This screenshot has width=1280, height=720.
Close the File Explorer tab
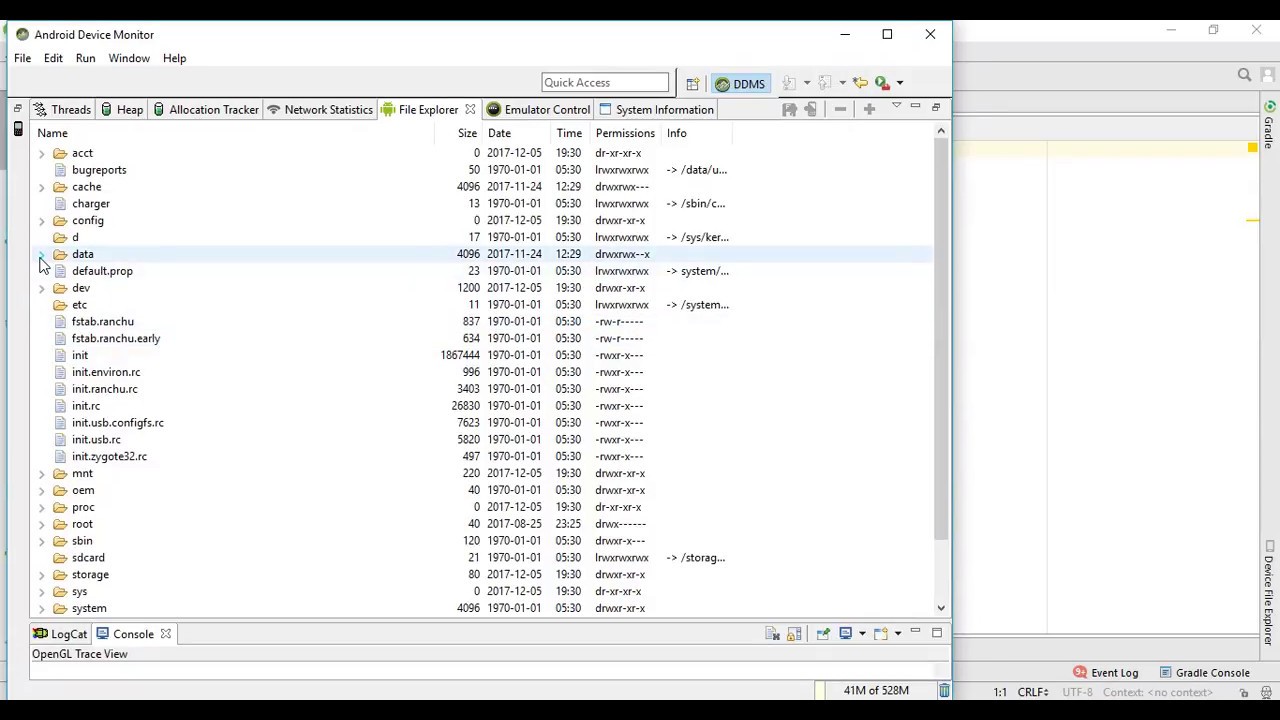coord(470,109)
